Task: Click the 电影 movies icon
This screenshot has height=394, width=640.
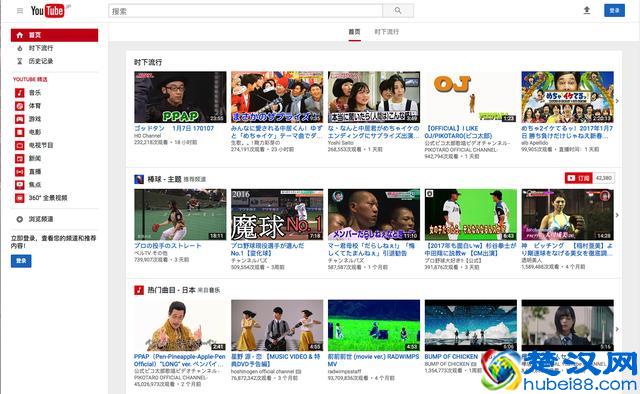Action: click(x=20, y=132)
